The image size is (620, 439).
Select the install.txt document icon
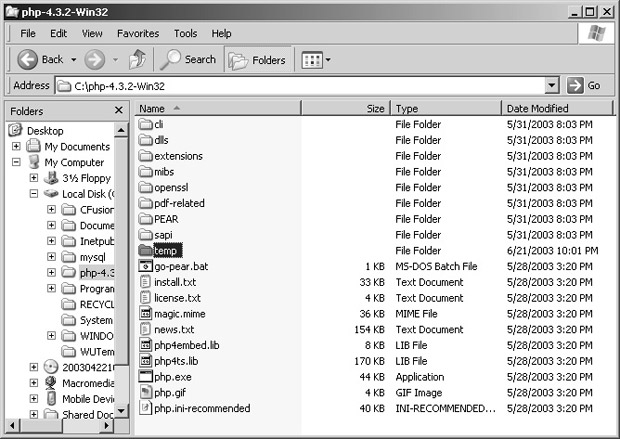[x=146, y=282]
